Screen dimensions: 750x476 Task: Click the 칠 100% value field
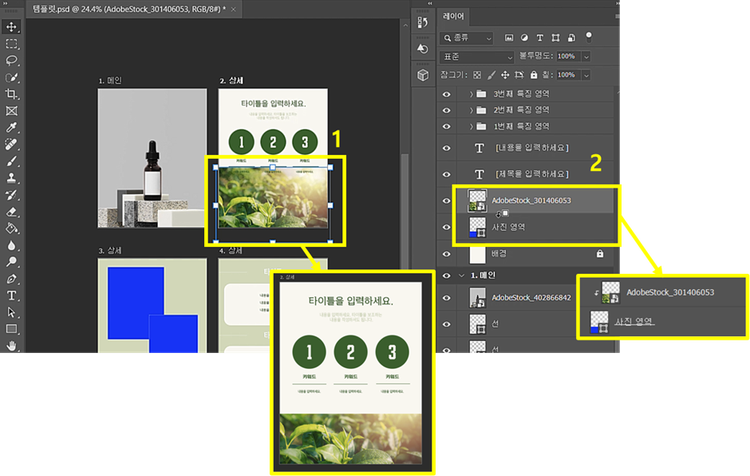[x=568, y=75]
